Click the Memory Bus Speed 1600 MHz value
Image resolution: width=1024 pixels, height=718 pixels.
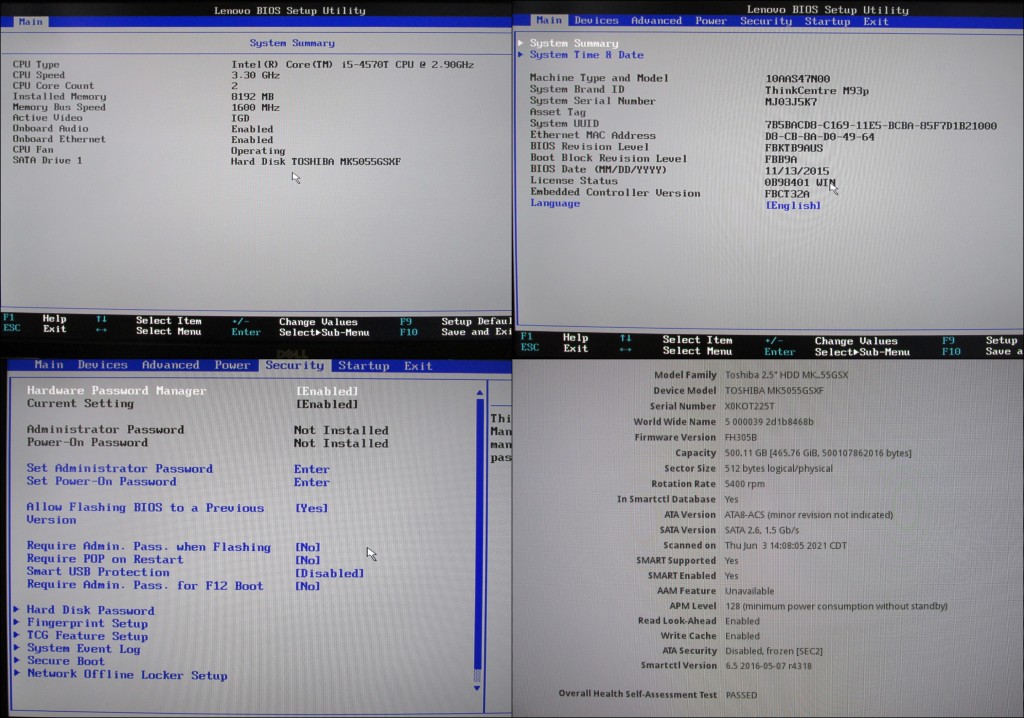pos(255,108)
